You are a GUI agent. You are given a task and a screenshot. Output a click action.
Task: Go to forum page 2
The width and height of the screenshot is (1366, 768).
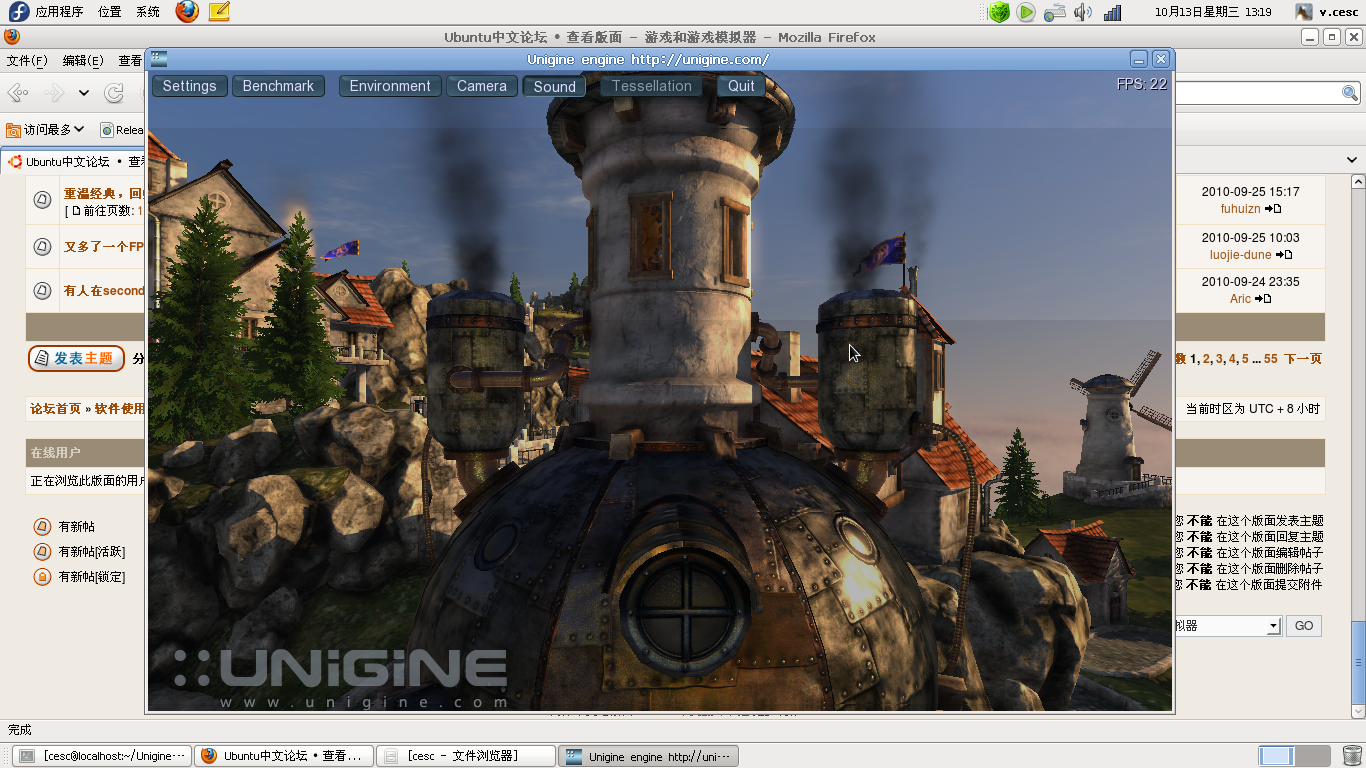(x=1206, y=359)
